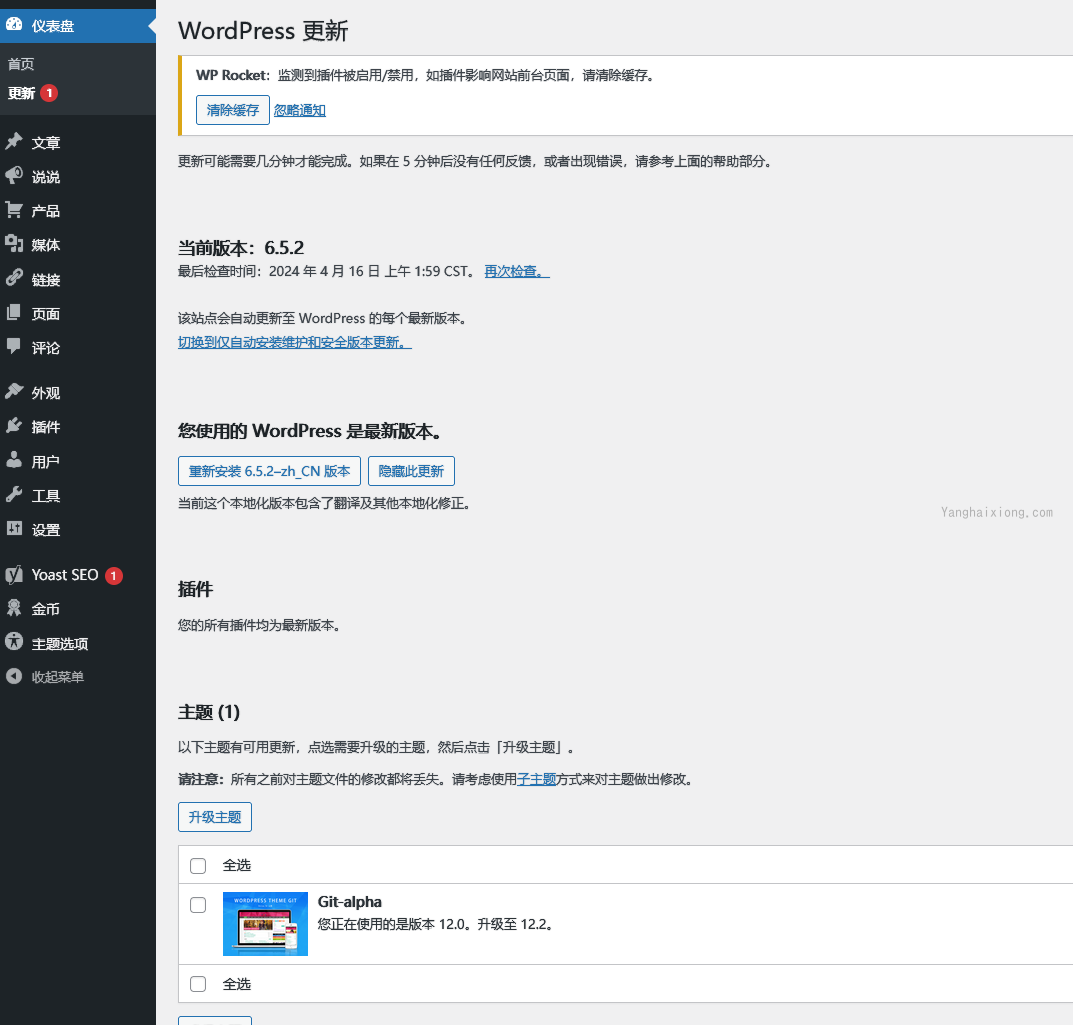The width and height of the screenshot is (1073, 1025).
Task: Dismiss notice via 忽略通知 link
Action: (300, 110)
